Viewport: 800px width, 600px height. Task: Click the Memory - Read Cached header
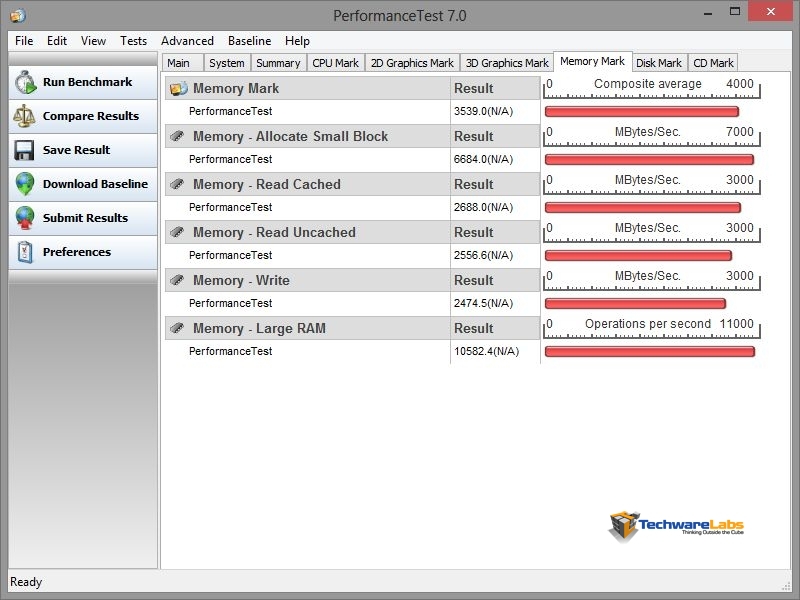[x=267, y=184]
